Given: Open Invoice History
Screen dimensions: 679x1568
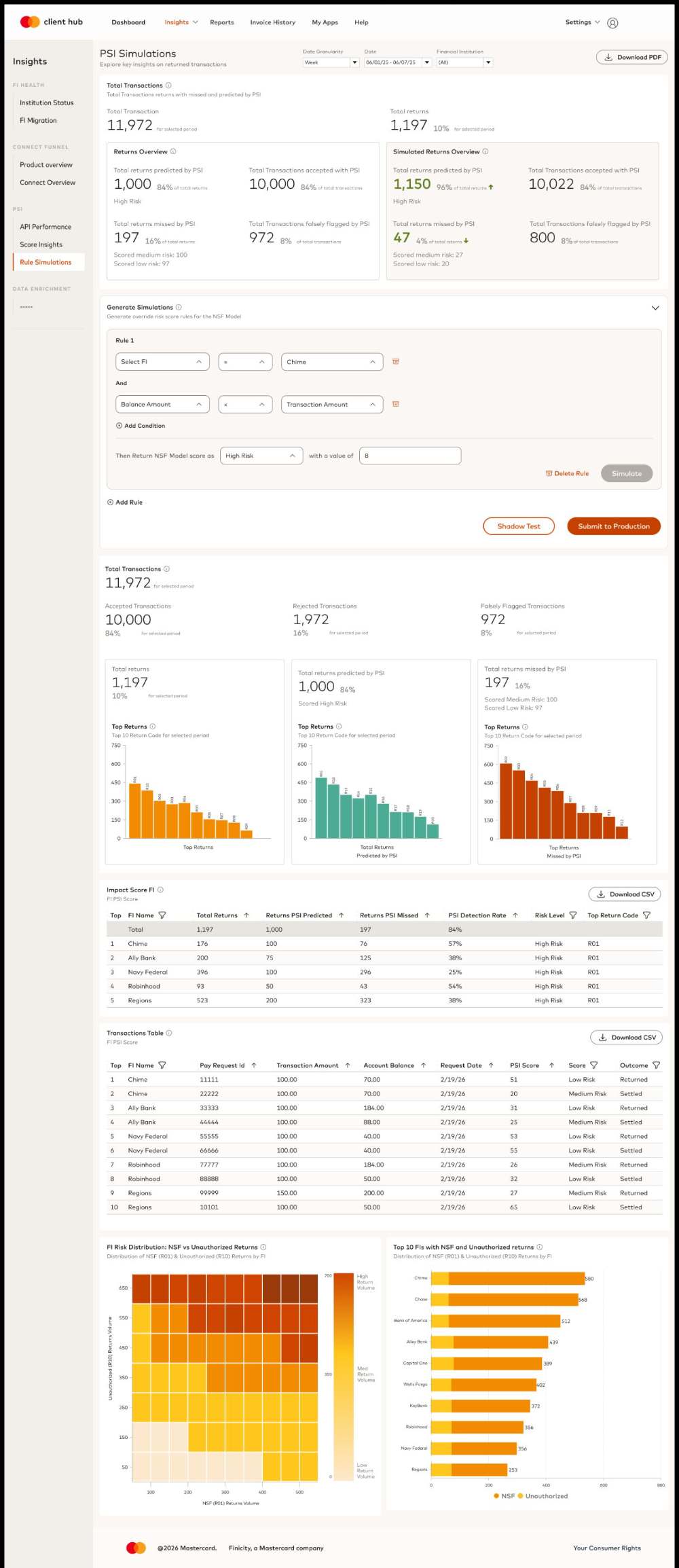Looking at the screenshot, I should point(273,22).
